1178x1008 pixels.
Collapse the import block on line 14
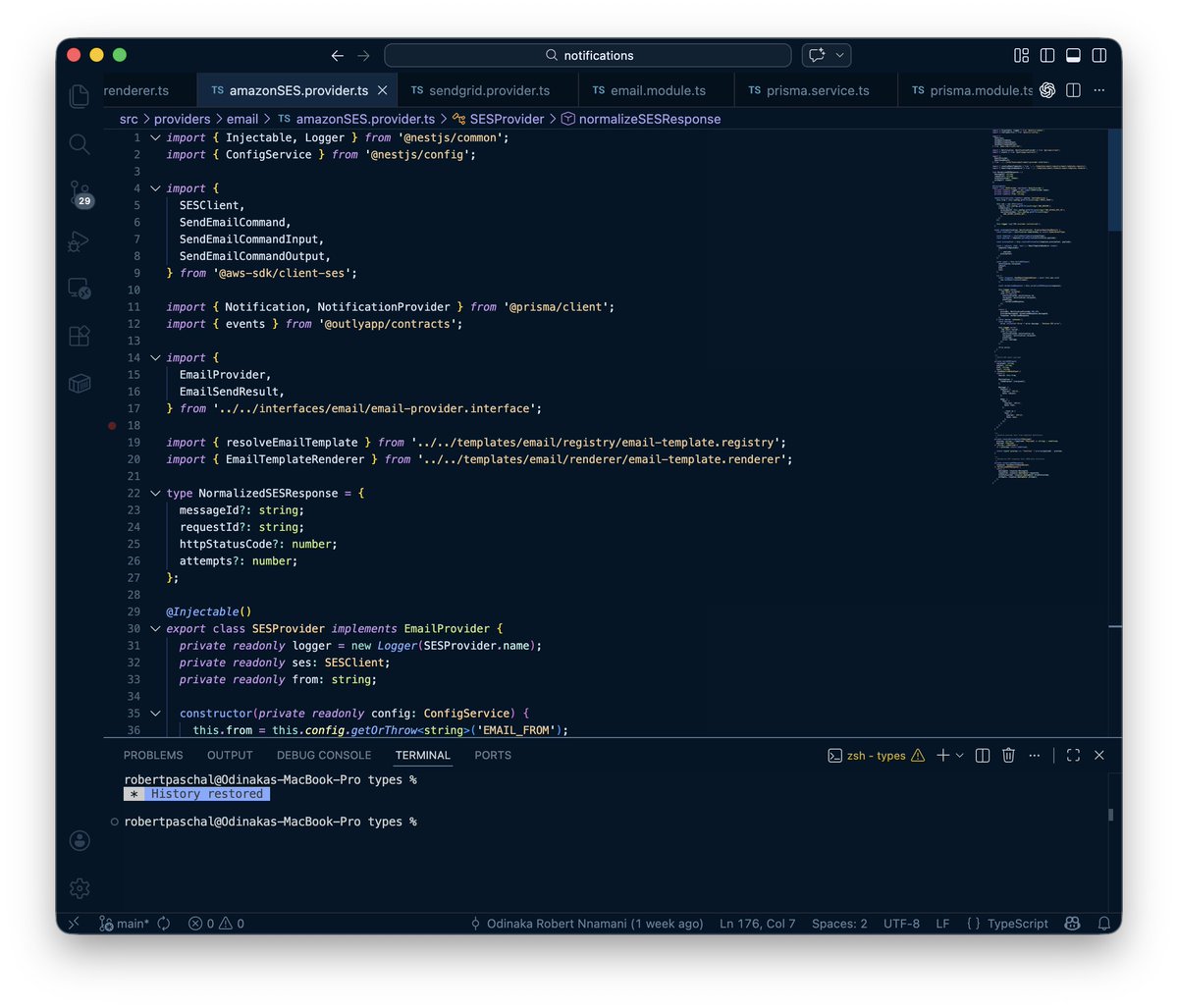[155, 358]
